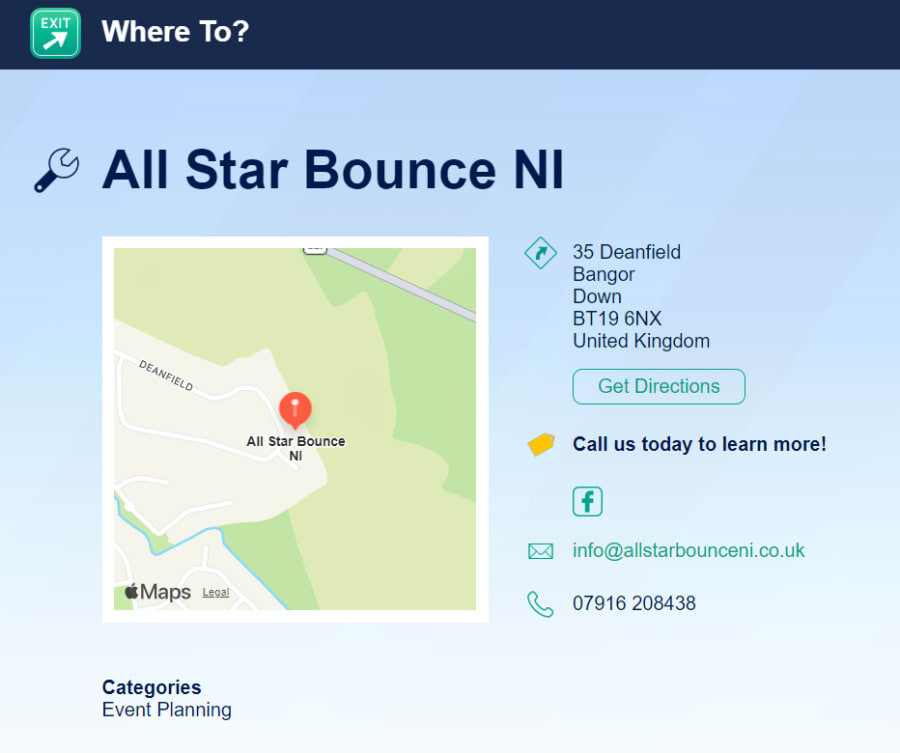Screen dimensions: 900x753
Task: Click the red map pin marker
Action: 295,409
